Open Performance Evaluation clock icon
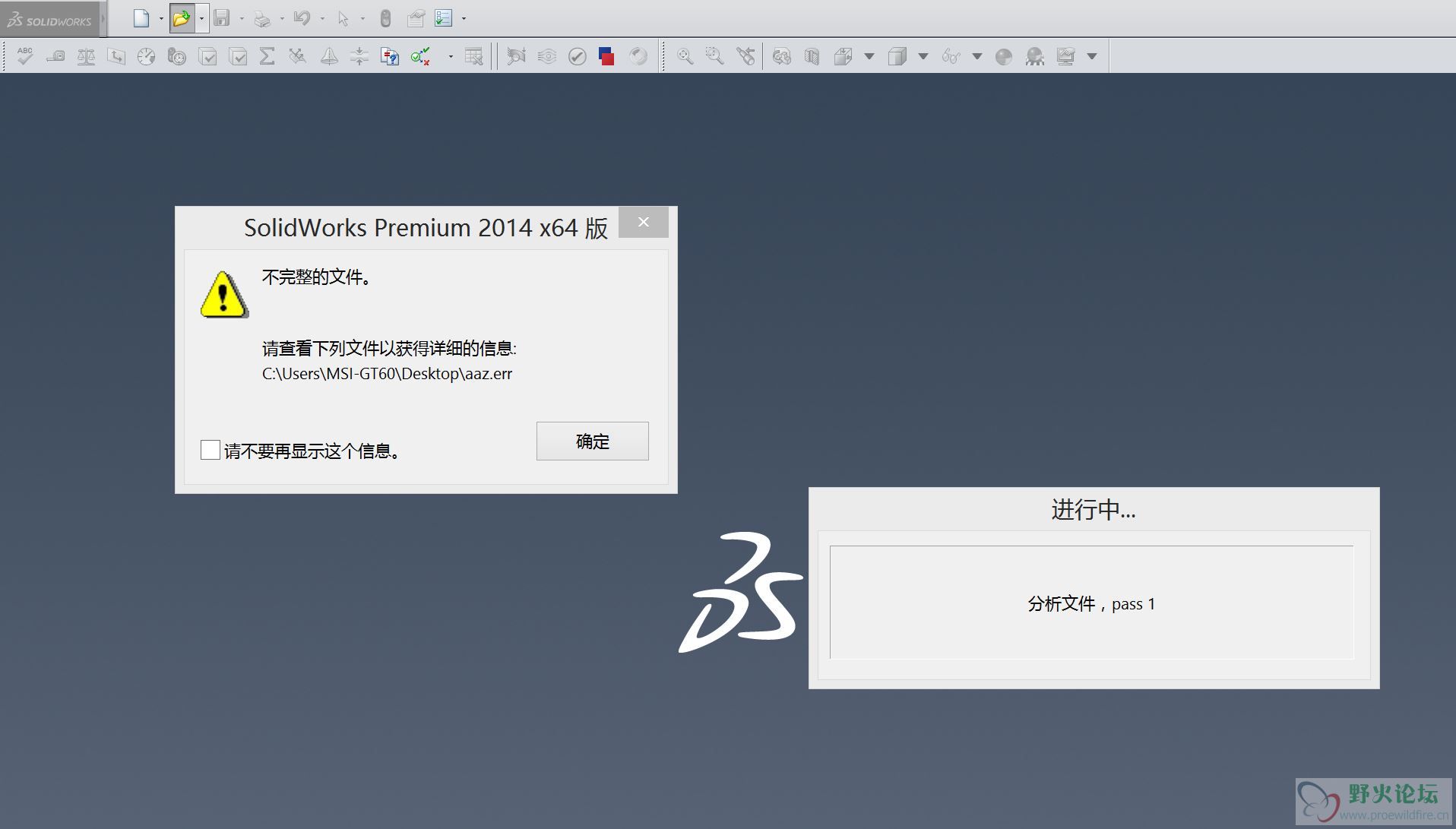This screenshot has height=829, width=1456. pyautogui.click(x=177, y=56)
